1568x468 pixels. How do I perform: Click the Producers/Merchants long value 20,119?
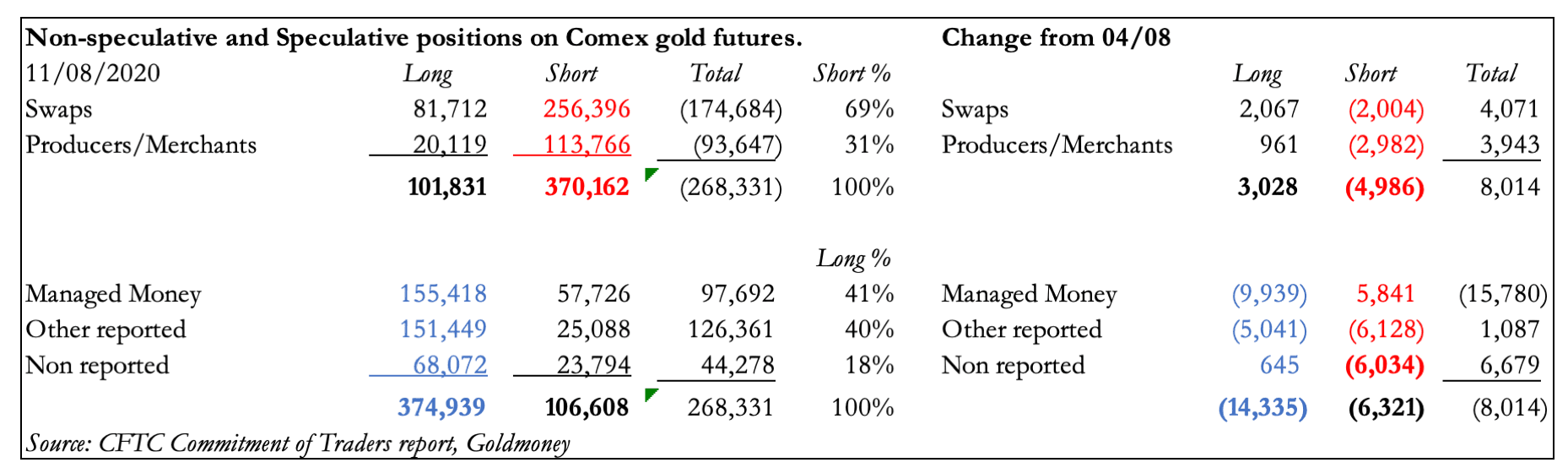pos(449,145)
